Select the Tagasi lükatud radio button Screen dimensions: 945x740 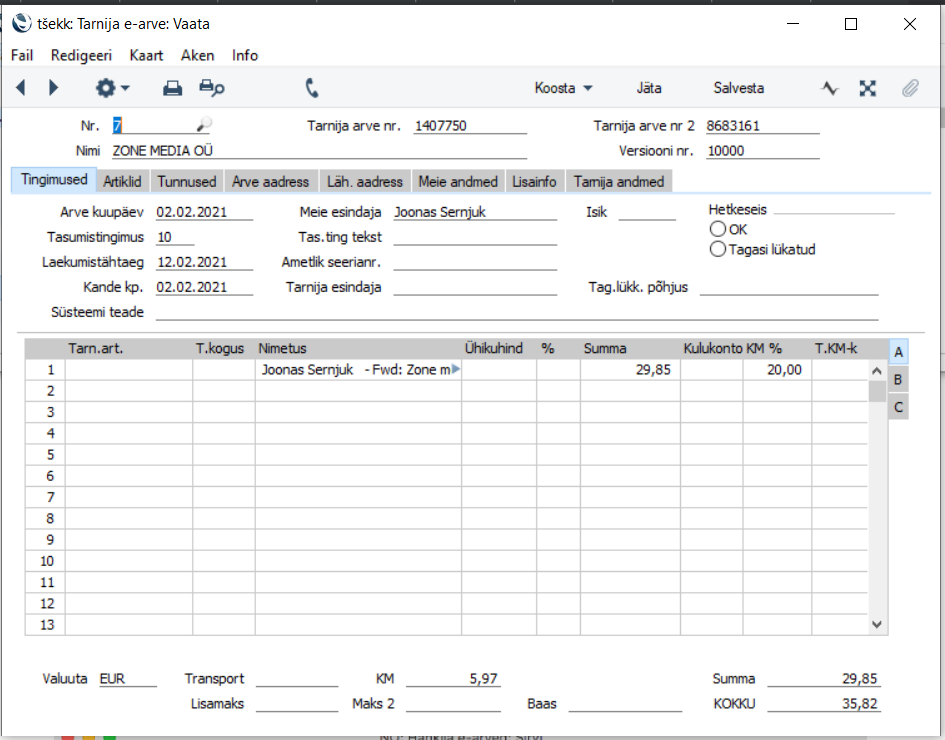tap(717, 249)
